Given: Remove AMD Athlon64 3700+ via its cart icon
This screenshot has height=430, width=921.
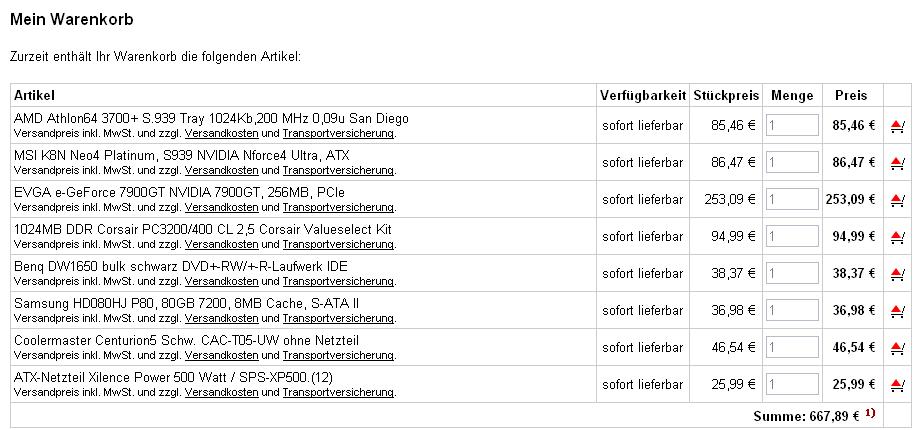Looking at the screenshot, I should pyautogui.click(x=897, y=126).
